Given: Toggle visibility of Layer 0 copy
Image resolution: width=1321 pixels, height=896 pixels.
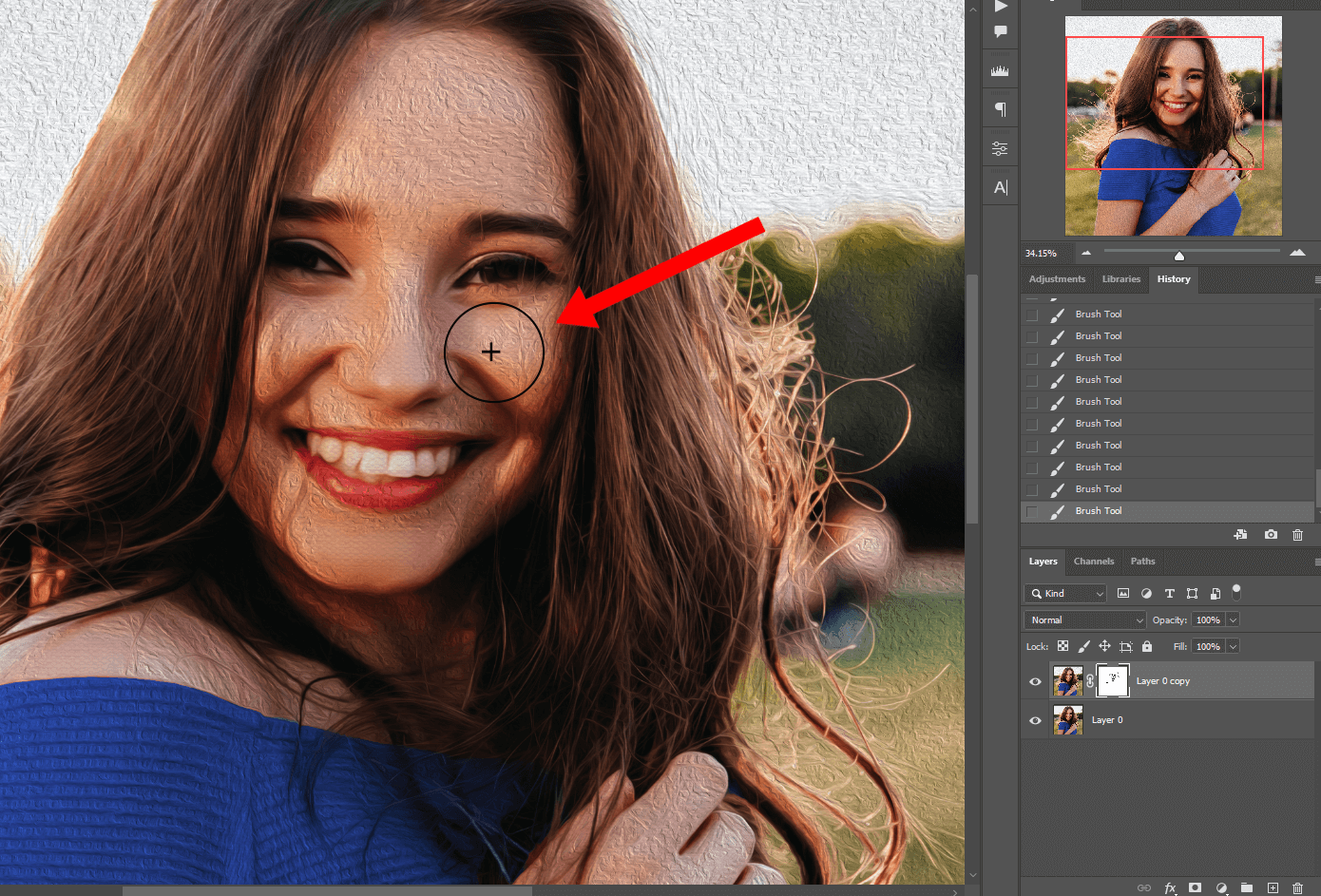Looking at the screenshot, I should coord(1034,680).
